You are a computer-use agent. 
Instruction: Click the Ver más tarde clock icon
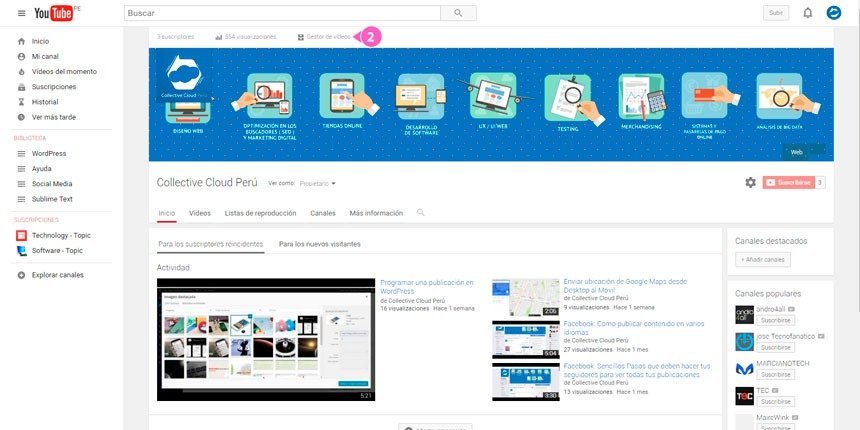tap(21, 117)
